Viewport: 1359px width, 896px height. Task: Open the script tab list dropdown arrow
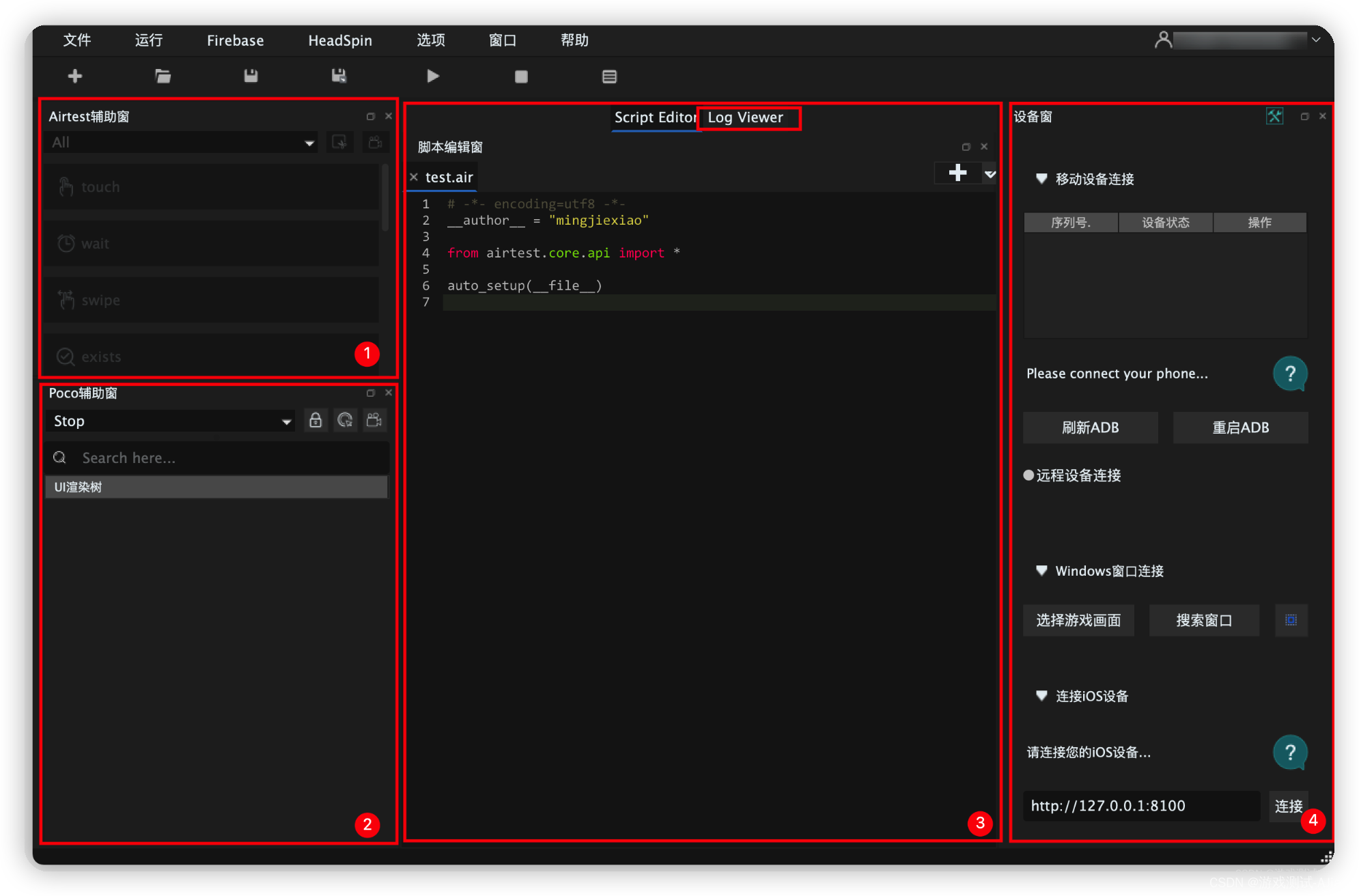point(990,174)
